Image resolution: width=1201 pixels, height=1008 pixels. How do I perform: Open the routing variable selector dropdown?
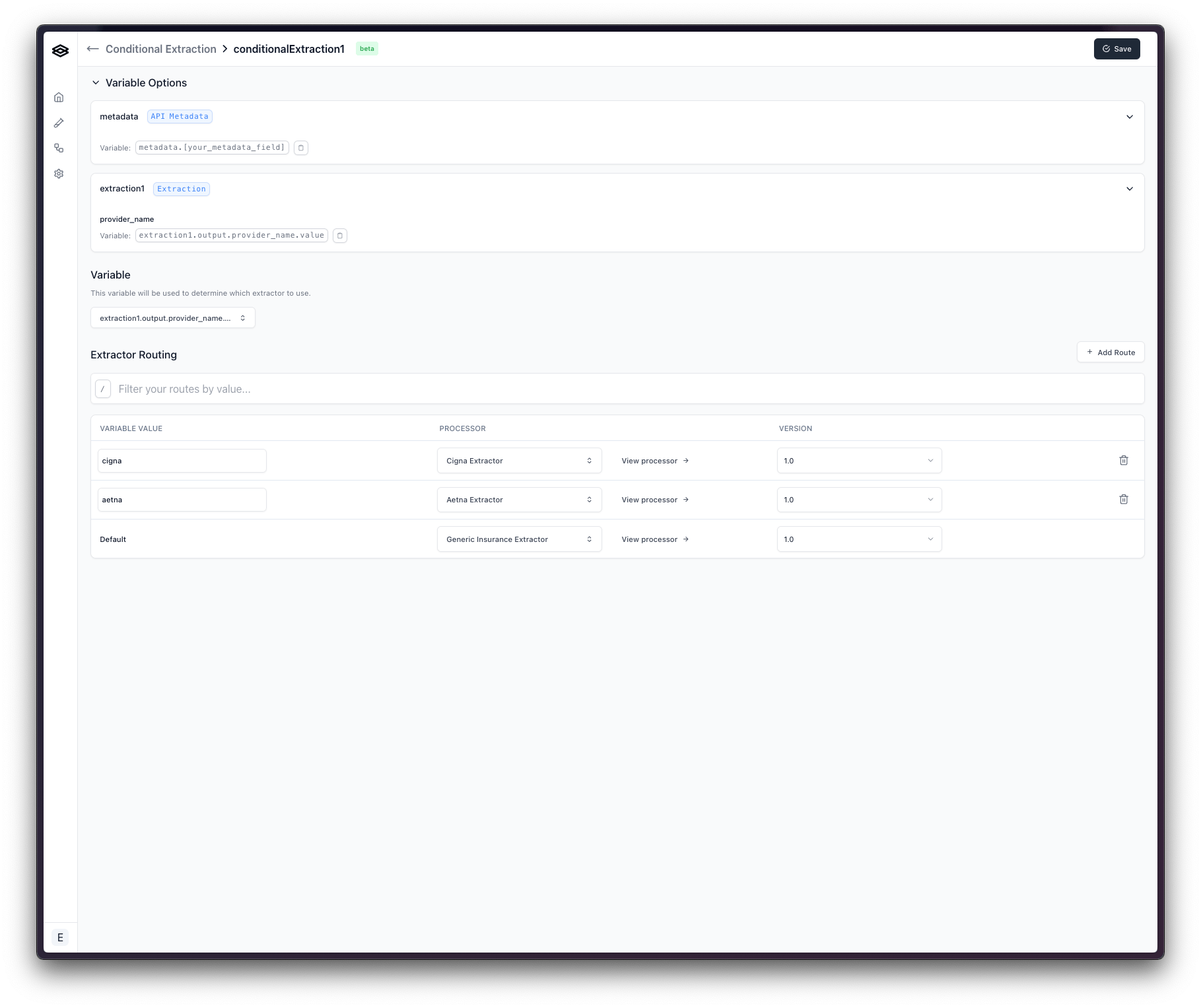[x=173, y=318]
